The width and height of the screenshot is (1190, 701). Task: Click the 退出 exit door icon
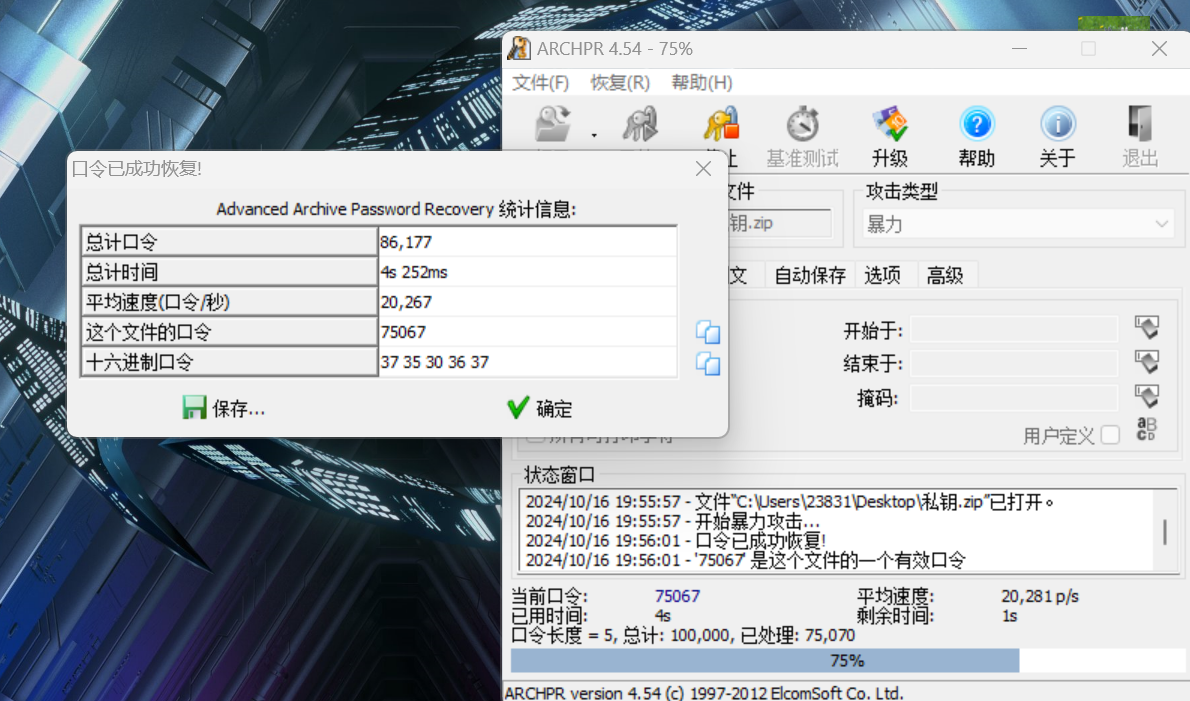(1140, 137)
